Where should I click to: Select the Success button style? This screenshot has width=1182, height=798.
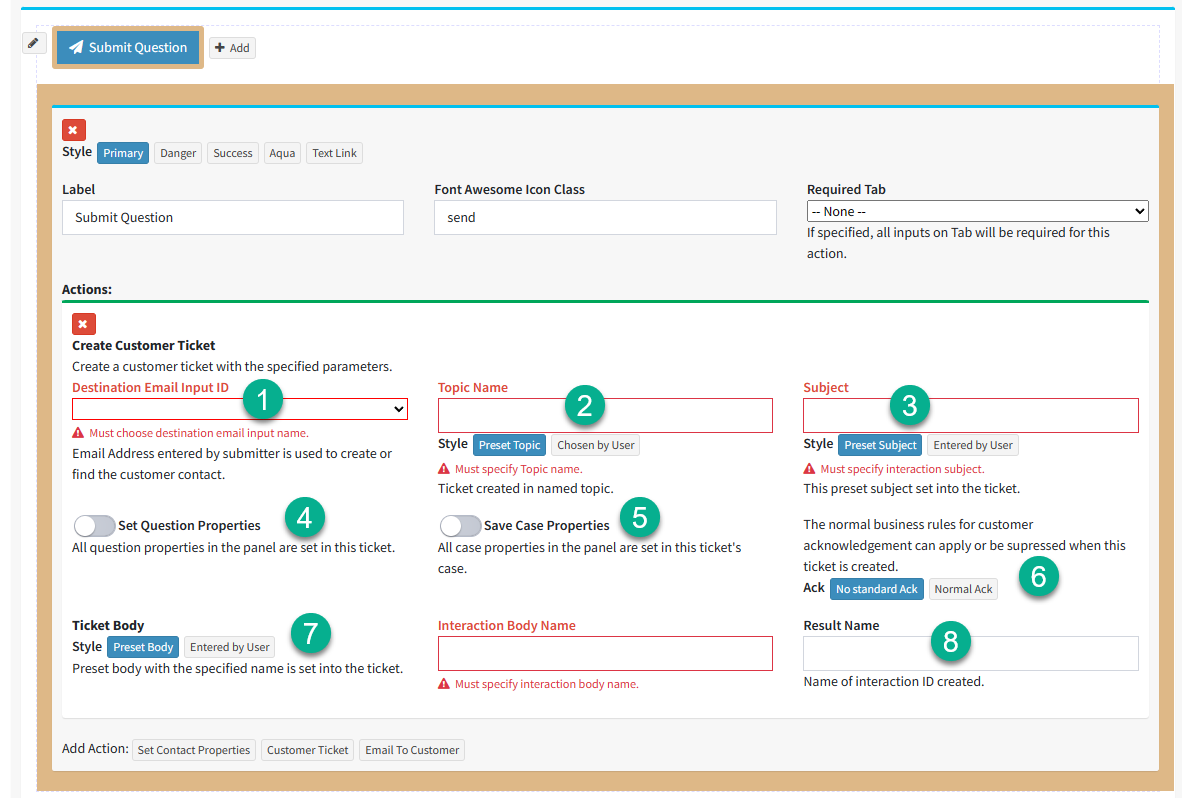(233, 153)
